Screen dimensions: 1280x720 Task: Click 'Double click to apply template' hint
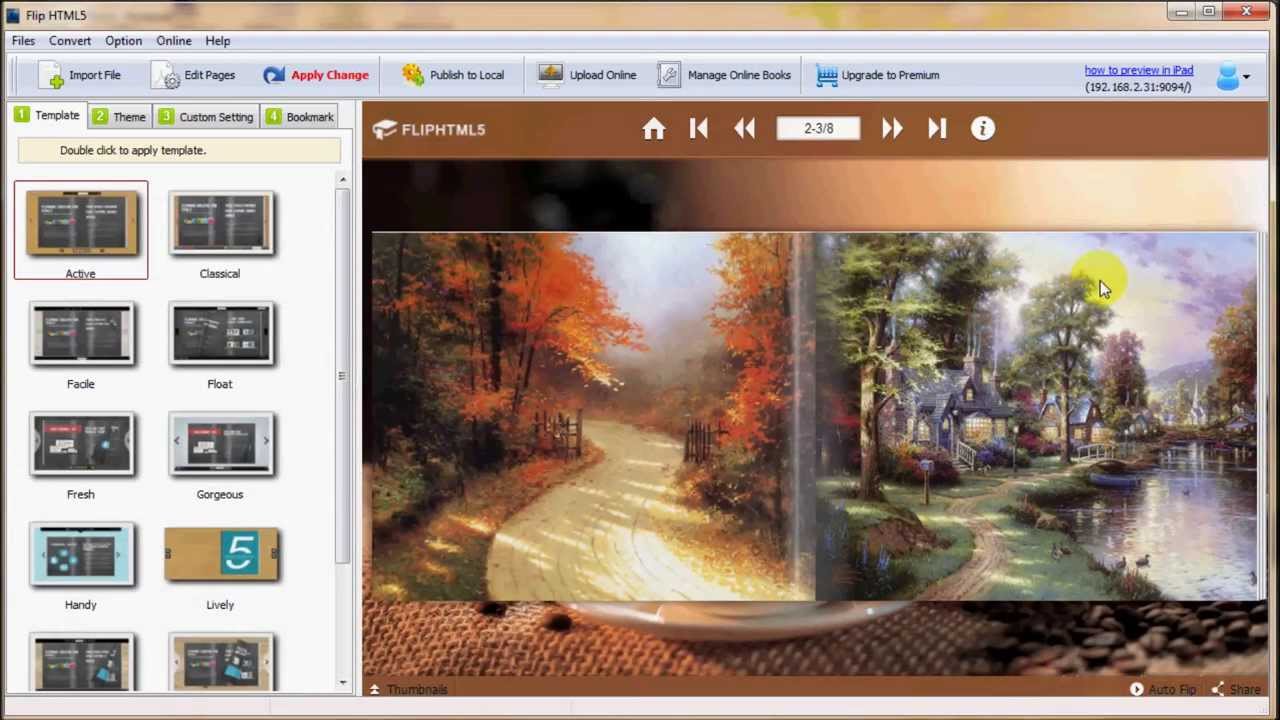point(179,150)
